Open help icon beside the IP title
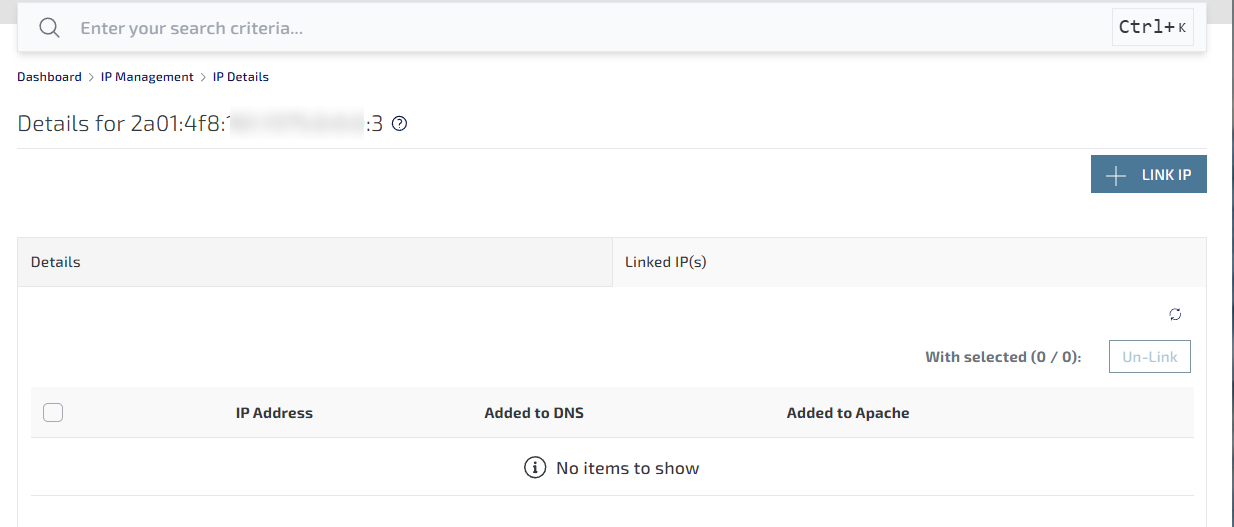1234x527 pixels. [399, 124]
